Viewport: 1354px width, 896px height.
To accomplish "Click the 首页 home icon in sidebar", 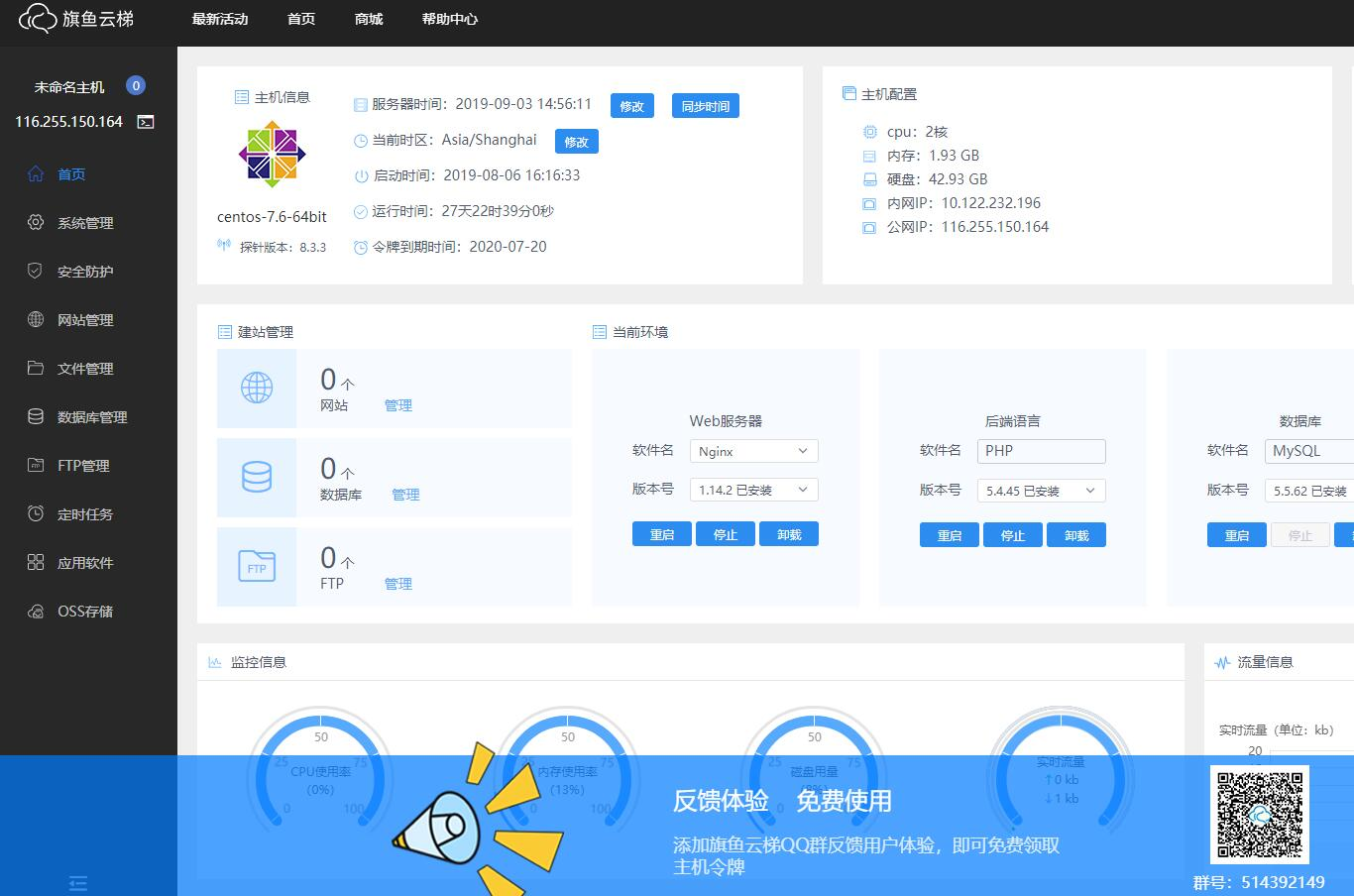I will (x=36, y=173).
